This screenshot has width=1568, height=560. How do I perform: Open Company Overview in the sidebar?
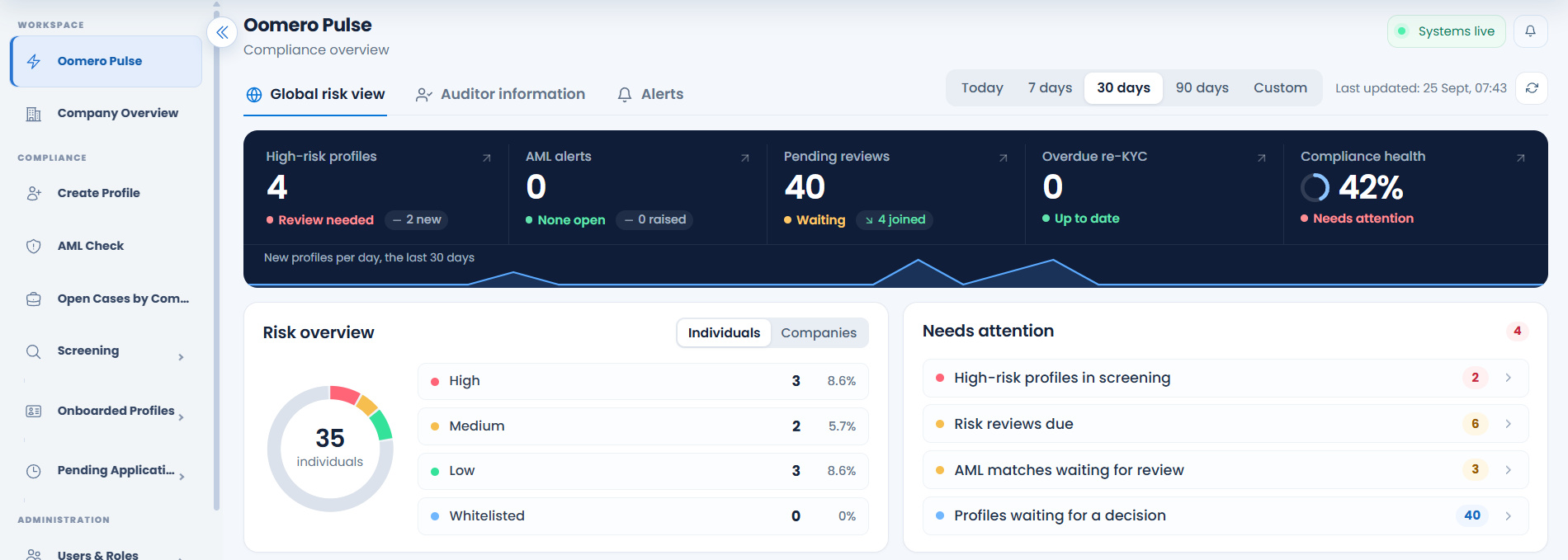point(106,114)
